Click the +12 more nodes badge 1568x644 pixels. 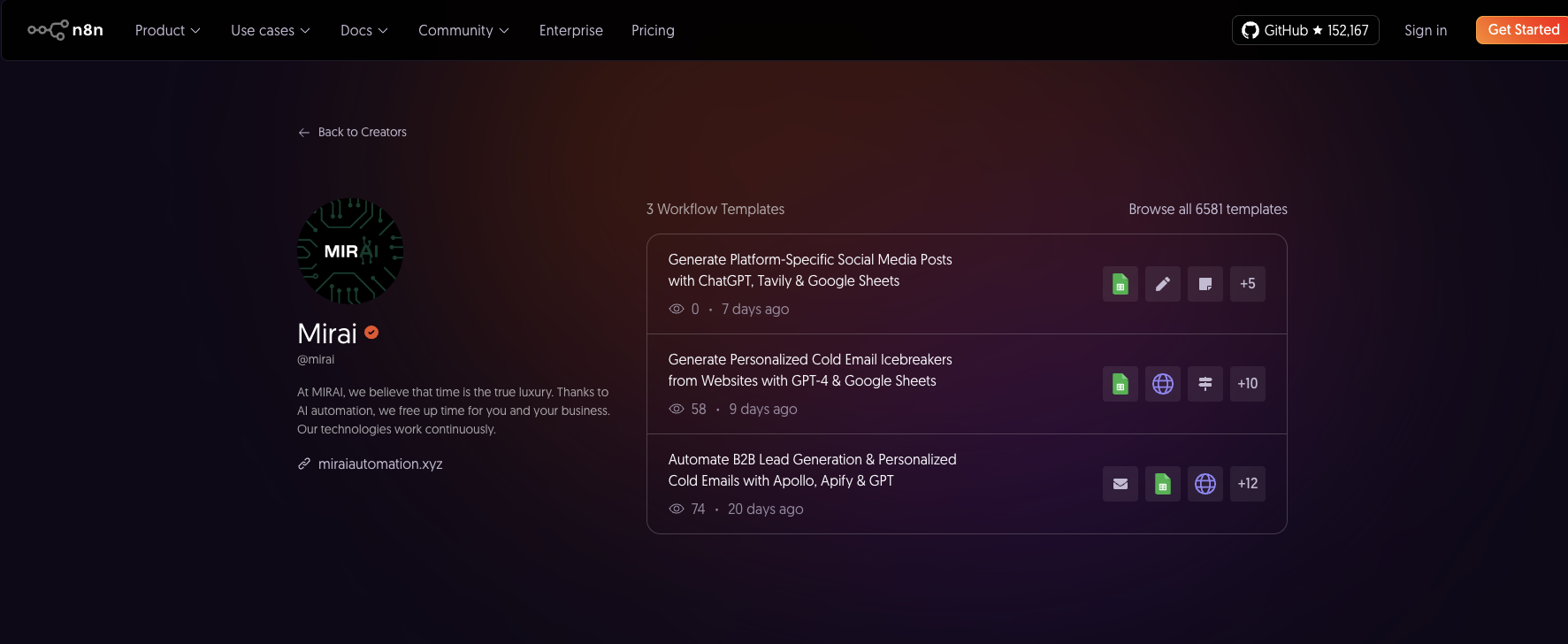(1247, 484)
